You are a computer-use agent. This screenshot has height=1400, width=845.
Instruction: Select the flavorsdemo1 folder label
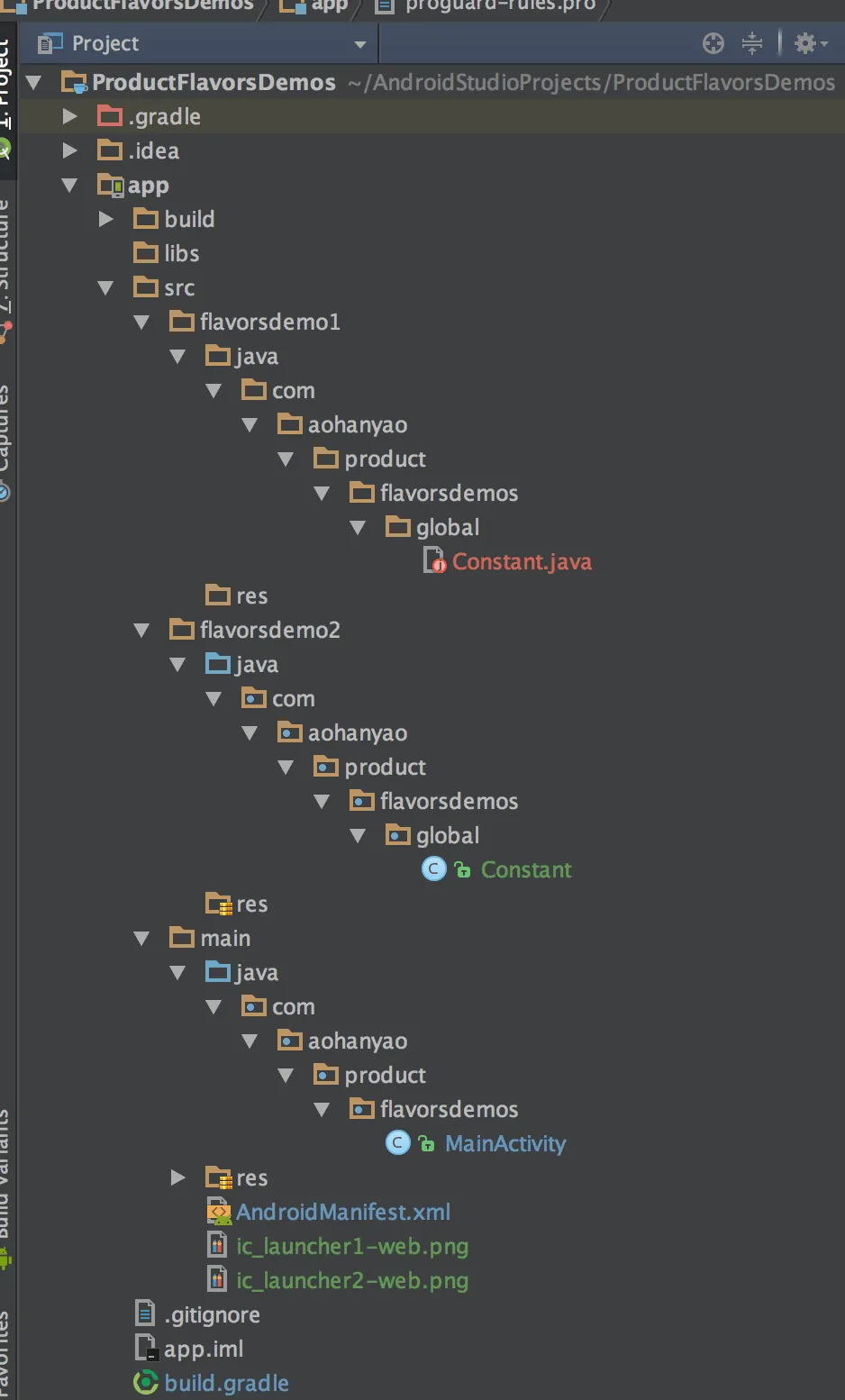point(270,323)
